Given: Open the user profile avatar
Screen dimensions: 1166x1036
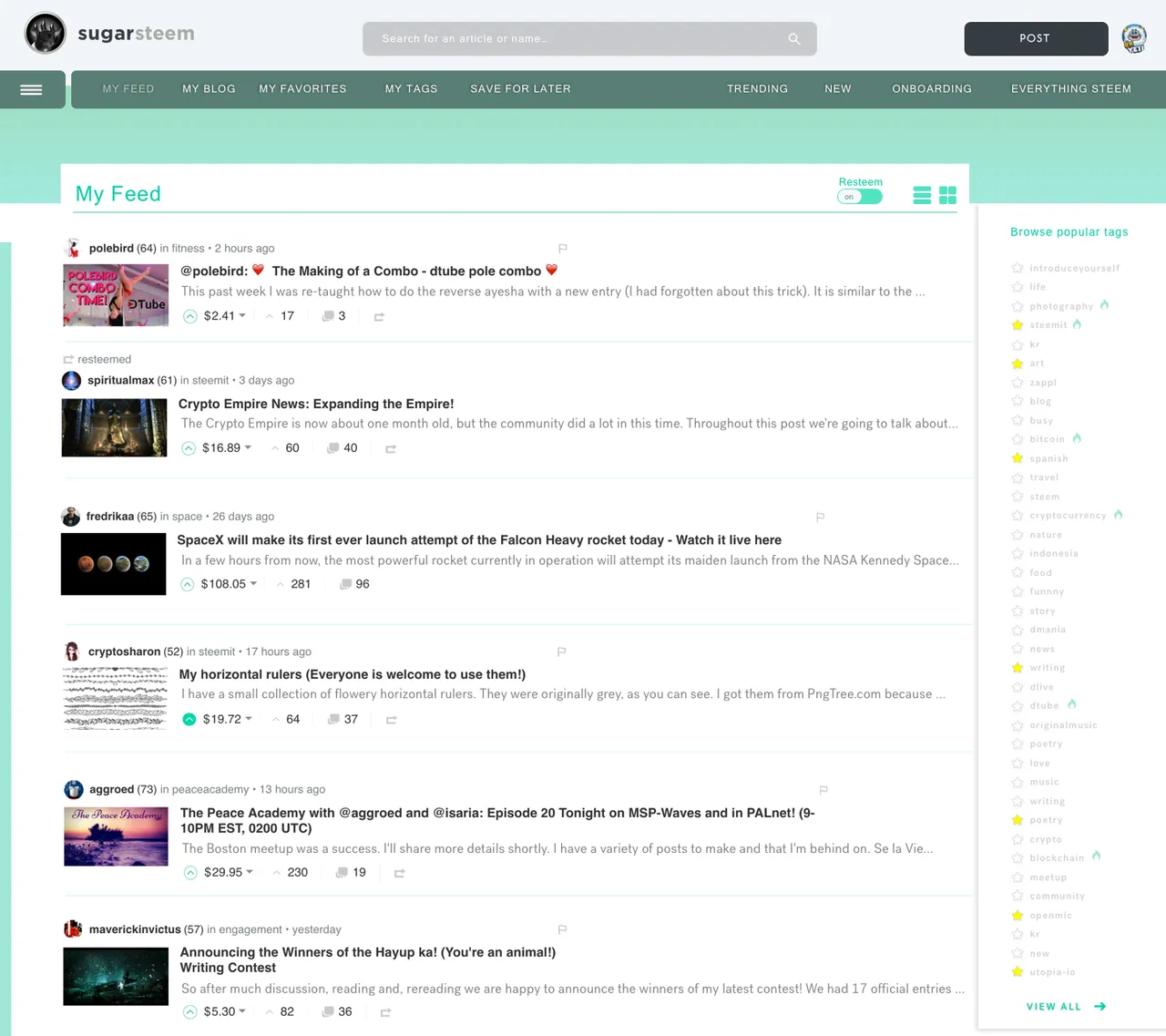Looking at the screenshot, I should (1134, 38).
